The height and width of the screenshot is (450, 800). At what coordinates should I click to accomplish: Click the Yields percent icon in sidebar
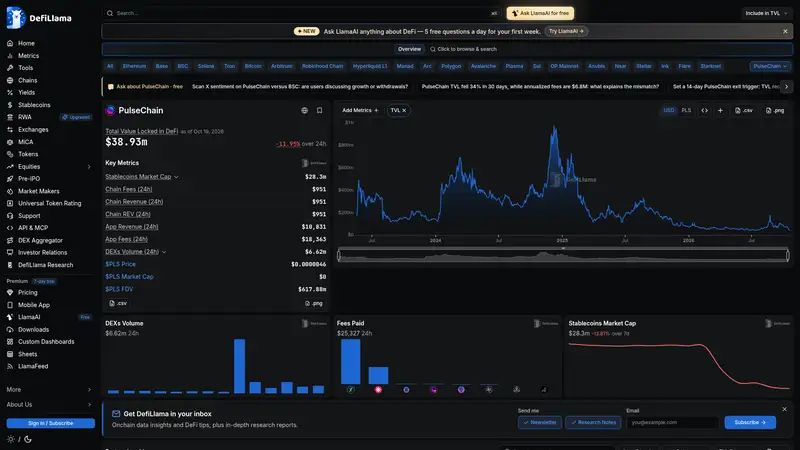(10, 92)
